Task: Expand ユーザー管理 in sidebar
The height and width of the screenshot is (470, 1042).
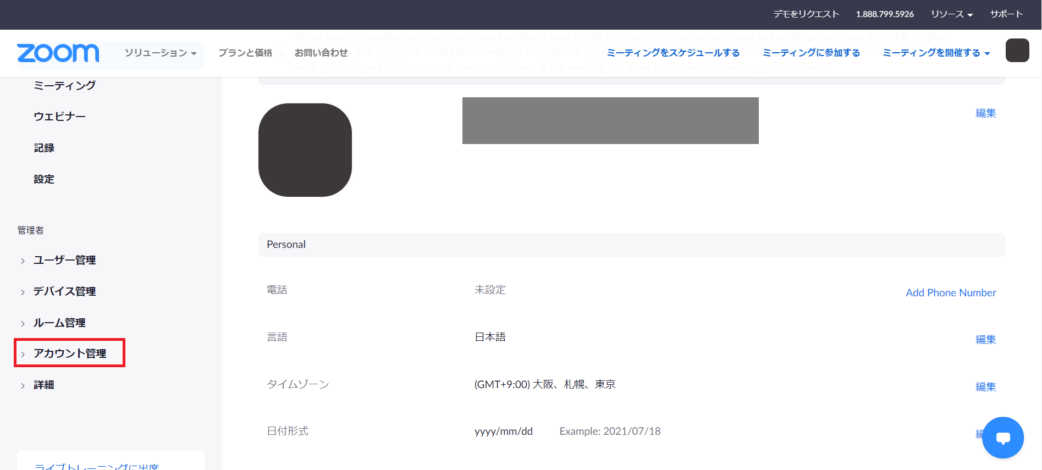Action: 64,260
